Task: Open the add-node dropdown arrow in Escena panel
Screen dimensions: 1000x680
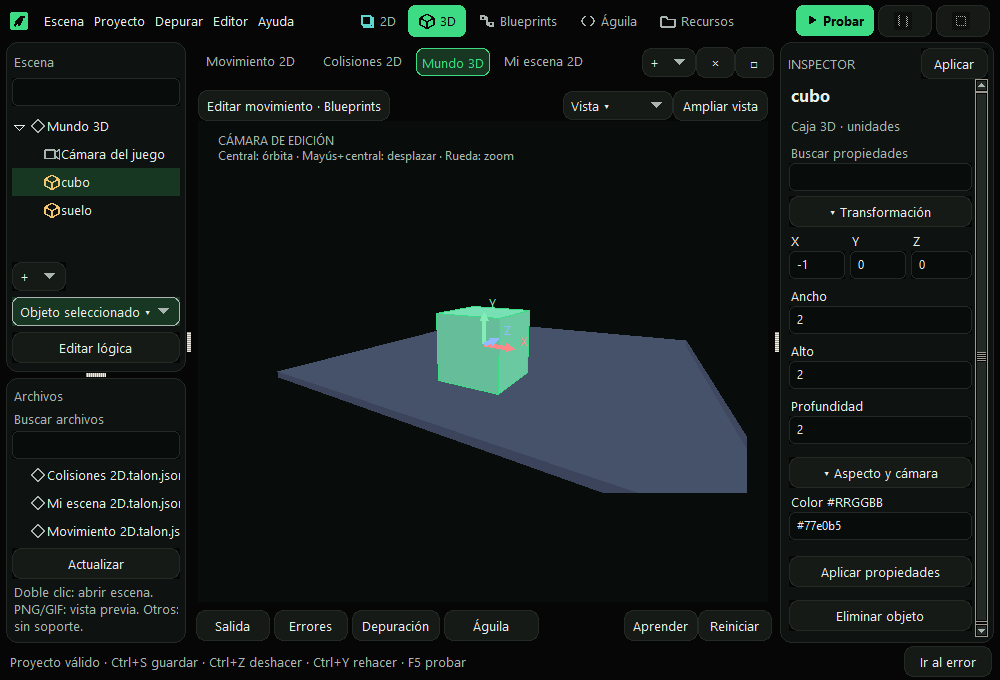Action: (x=50, y=276)
